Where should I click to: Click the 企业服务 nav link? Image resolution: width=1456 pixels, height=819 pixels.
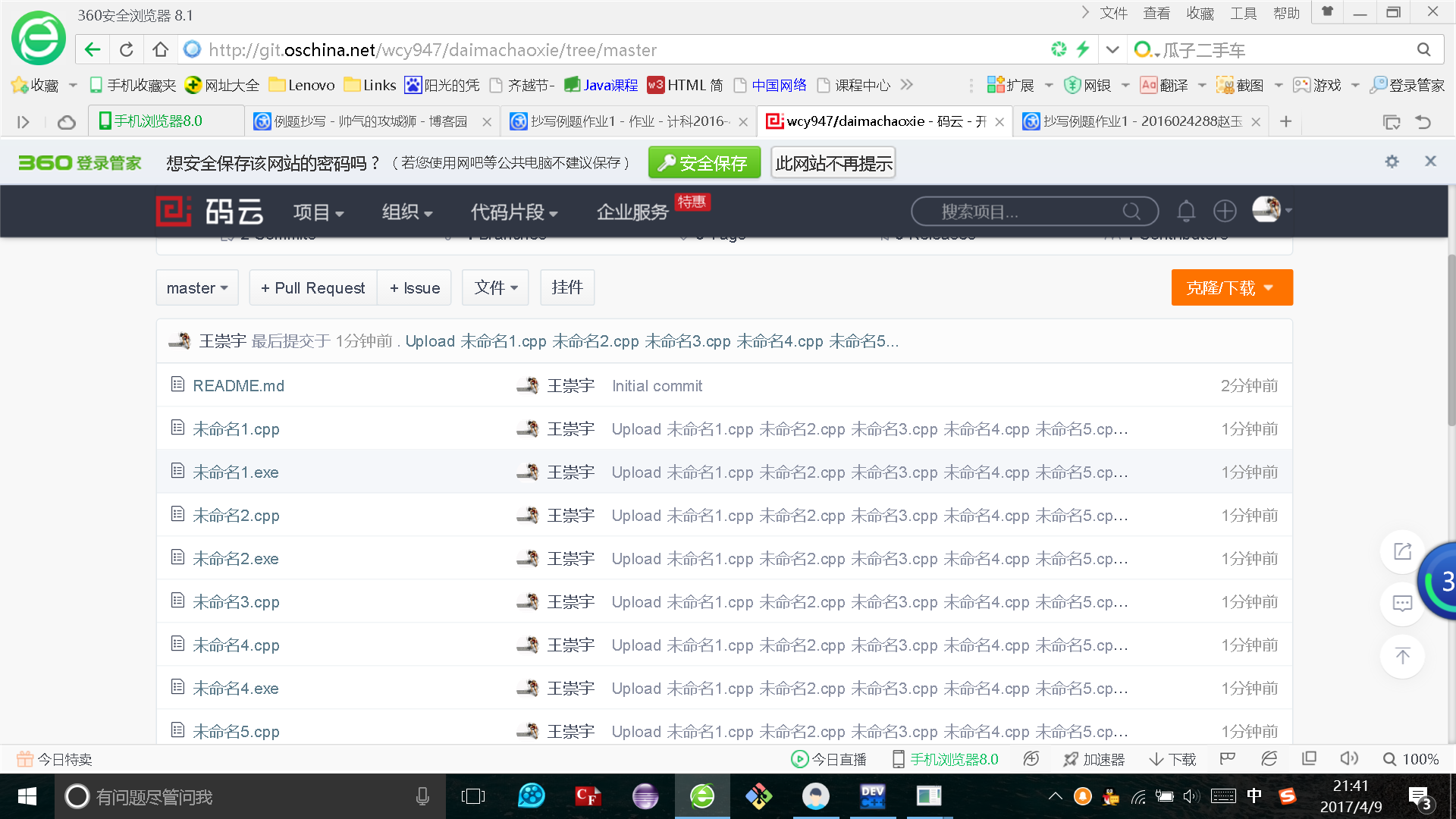click(632, 212)
